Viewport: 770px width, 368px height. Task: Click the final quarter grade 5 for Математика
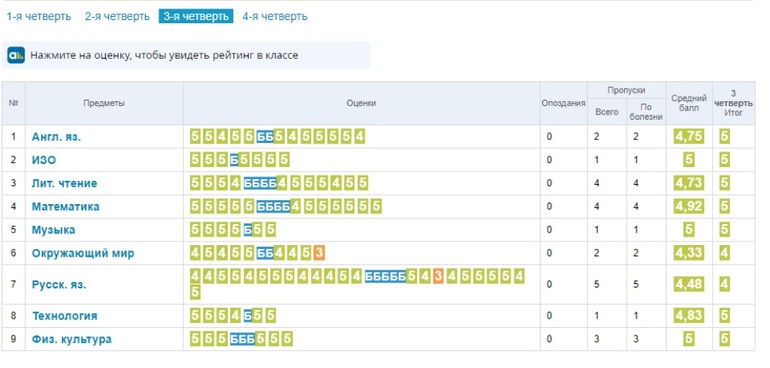(724, 206)
